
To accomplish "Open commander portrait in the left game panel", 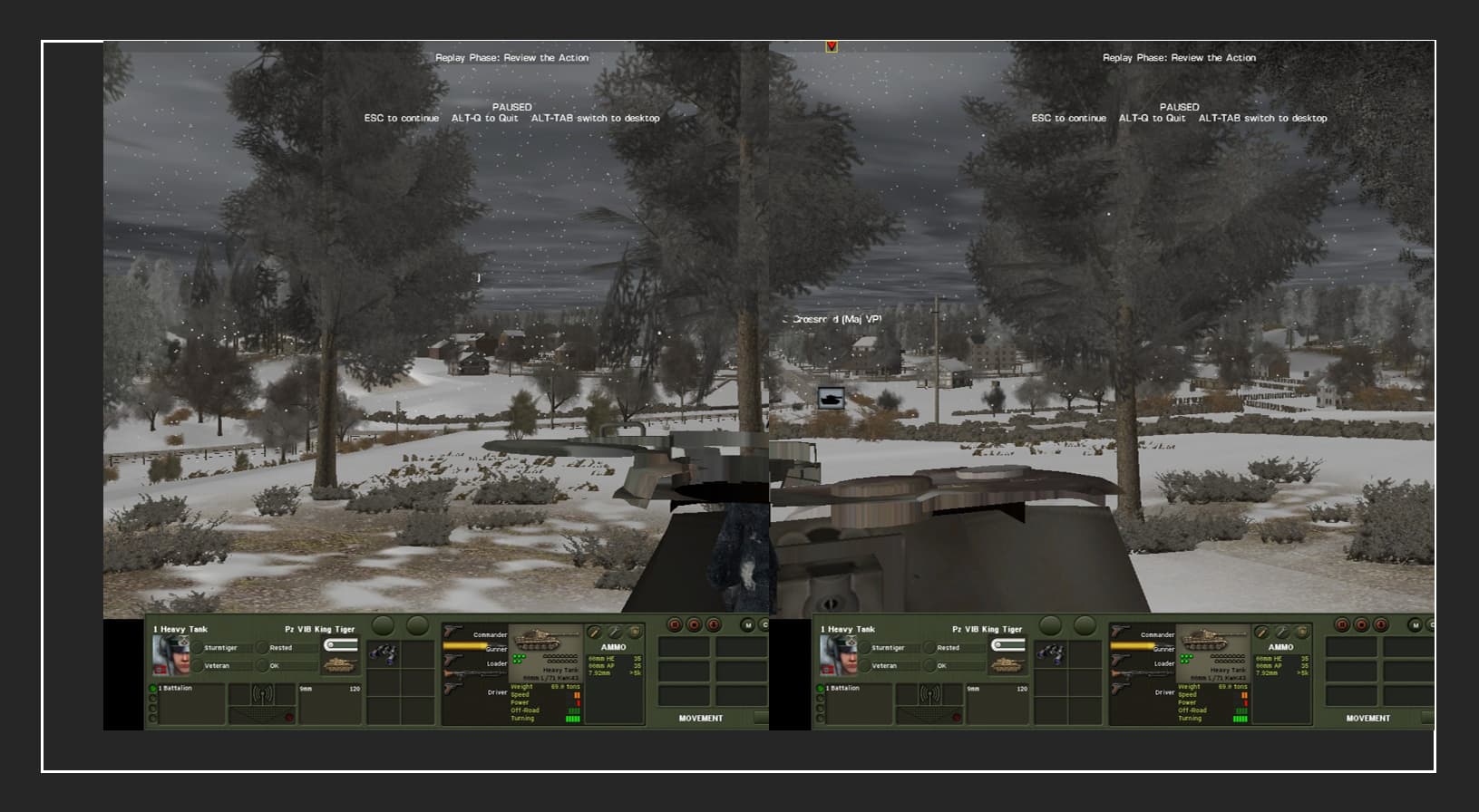I will pyautogui.click(x=170, y=654).
